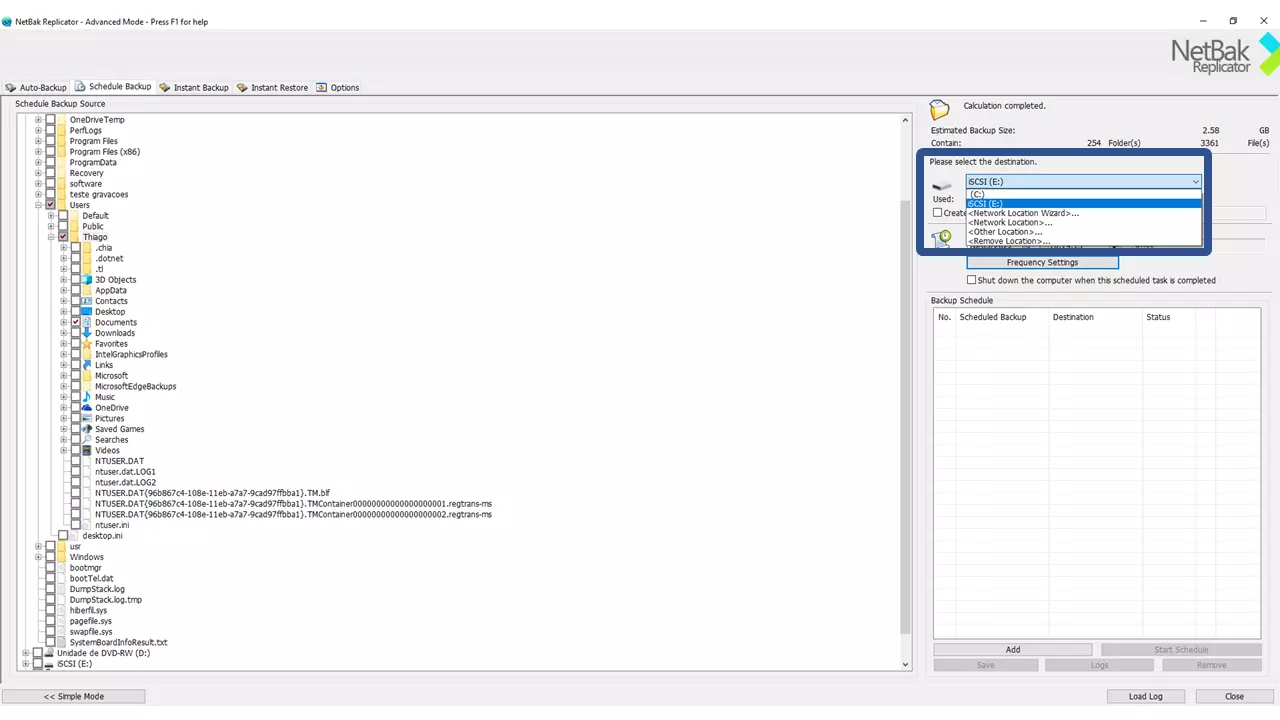Click the Videos film icon

(x=87, y=451)
